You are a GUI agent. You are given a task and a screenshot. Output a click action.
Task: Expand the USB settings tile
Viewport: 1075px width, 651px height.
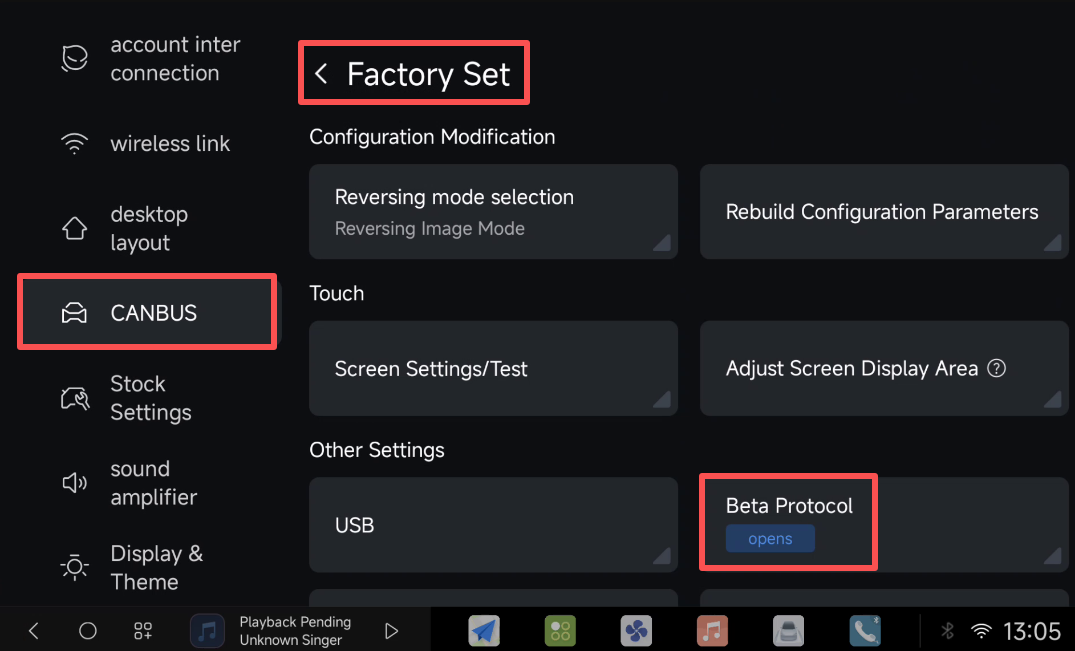point(493,525)
